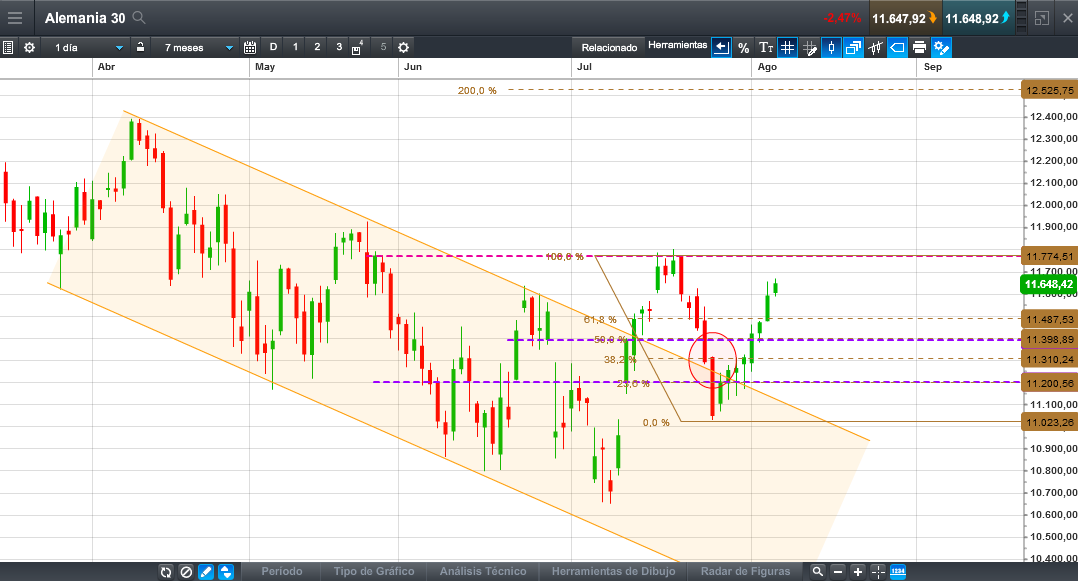
Task: Clear drawings with the prohibition icon
Action: (186, 572)
